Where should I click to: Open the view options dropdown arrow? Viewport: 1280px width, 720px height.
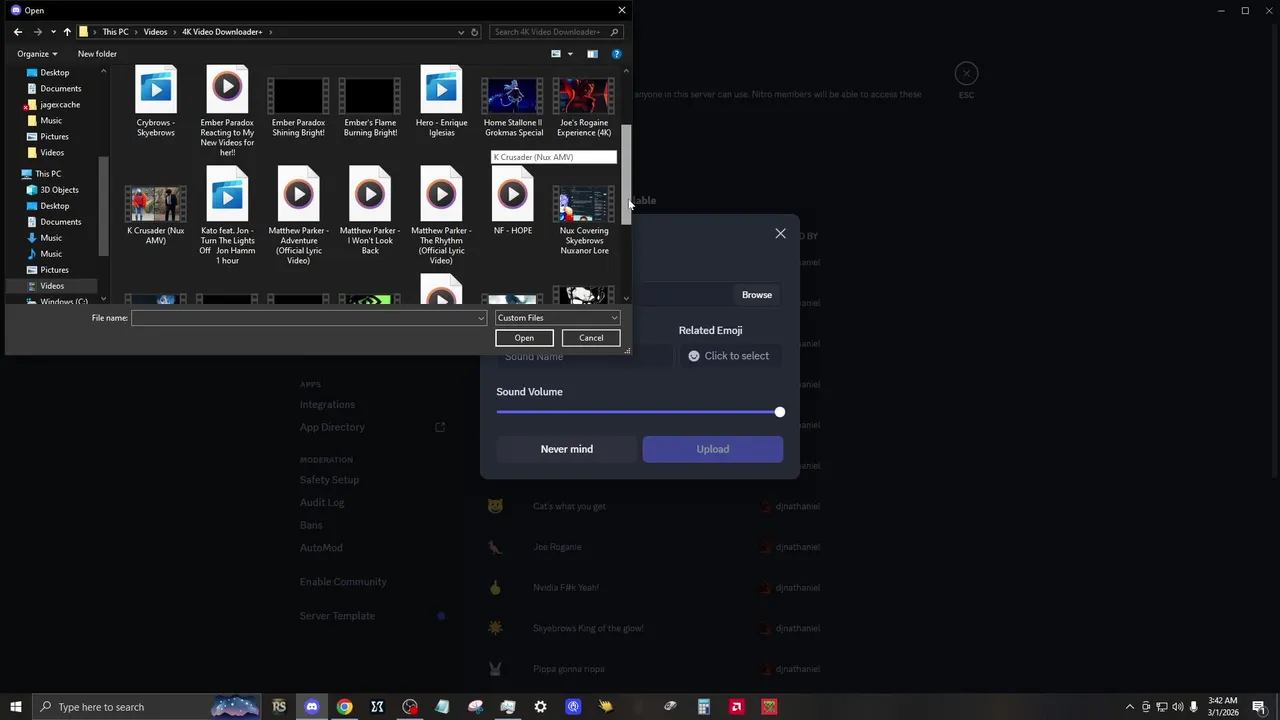570,54
